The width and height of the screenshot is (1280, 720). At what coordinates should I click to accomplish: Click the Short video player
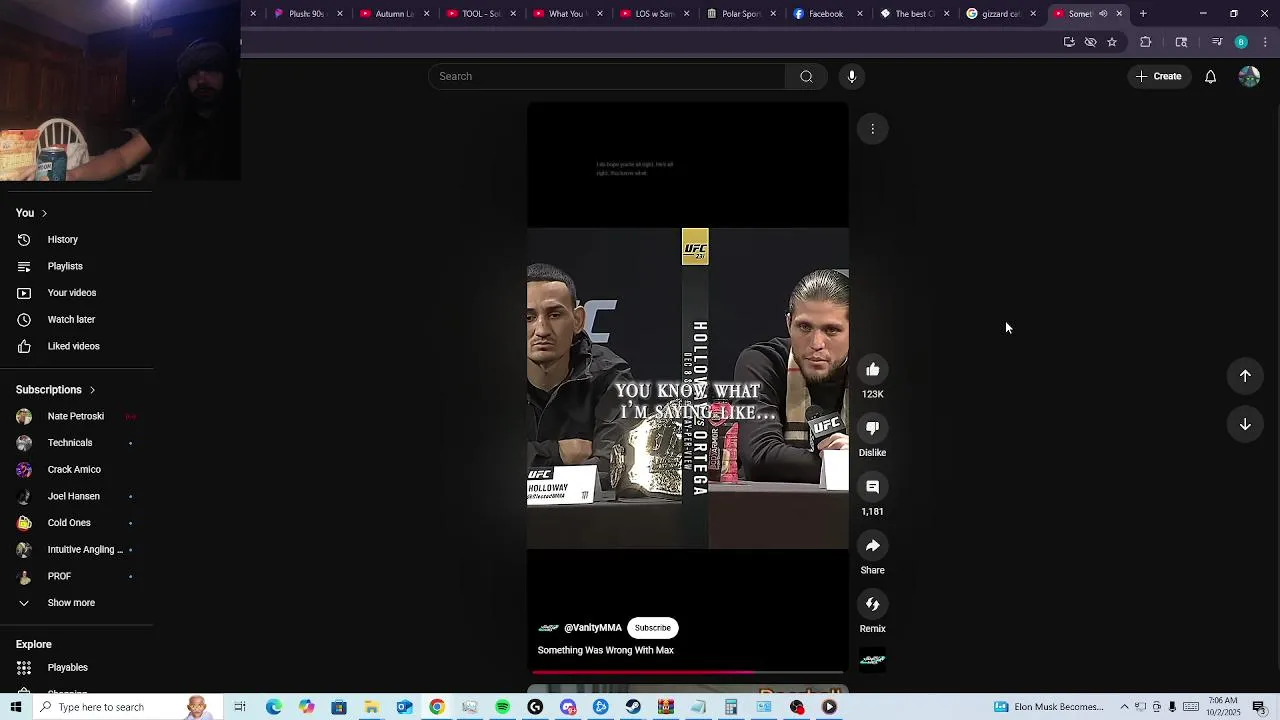[688, 389]
